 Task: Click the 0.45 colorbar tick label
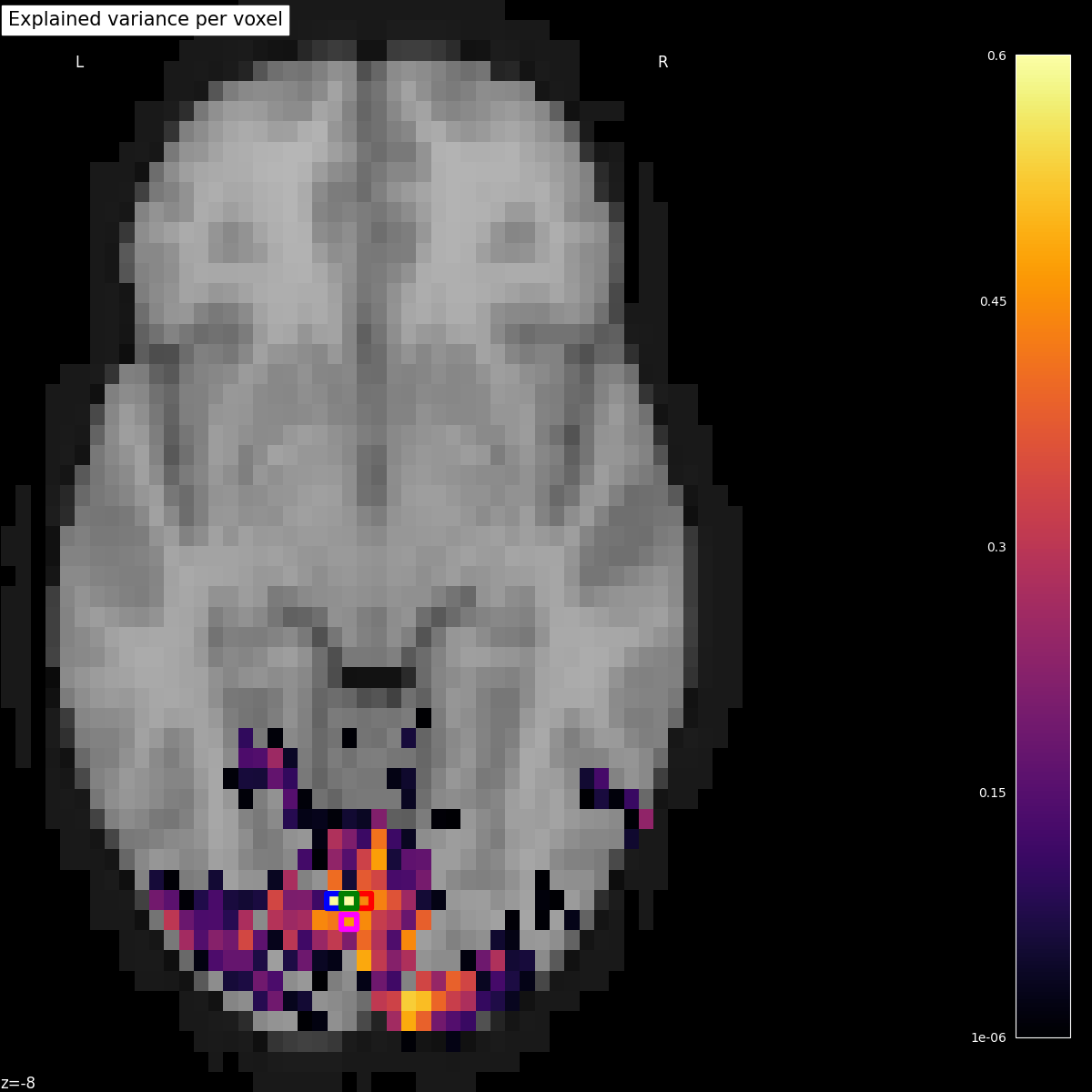[x=993, y=301]
